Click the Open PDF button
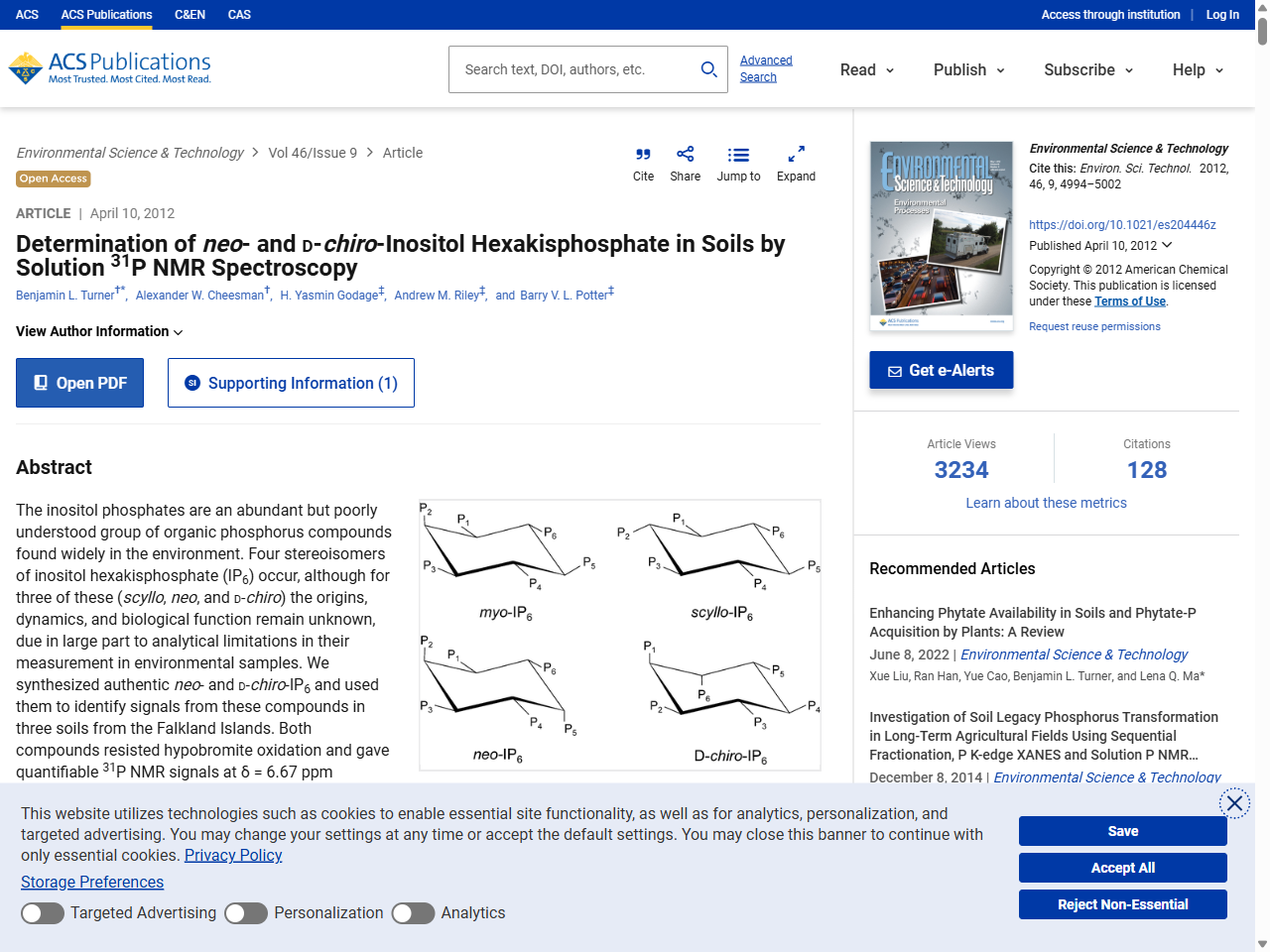The width and height of the screenshot is (1270, 952). (79, 383)
